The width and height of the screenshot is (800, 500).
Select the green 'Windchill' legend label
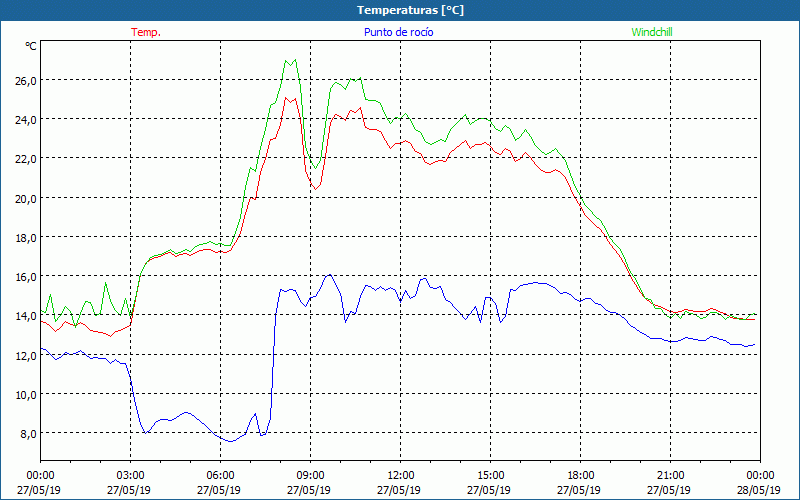coord(652,32)
